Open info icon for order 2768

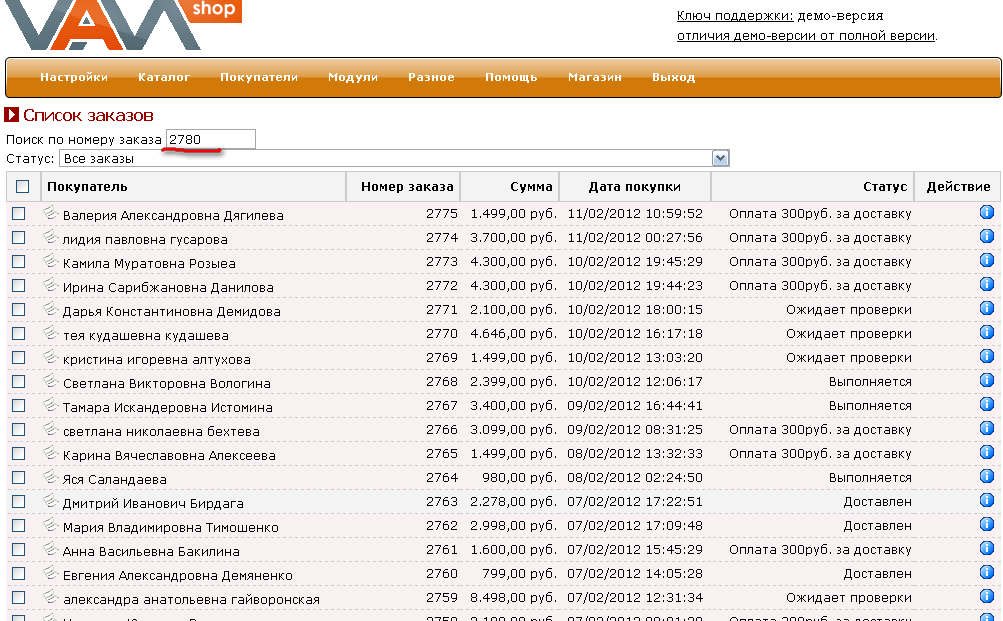pyautogui.click(x=986, y=380)
